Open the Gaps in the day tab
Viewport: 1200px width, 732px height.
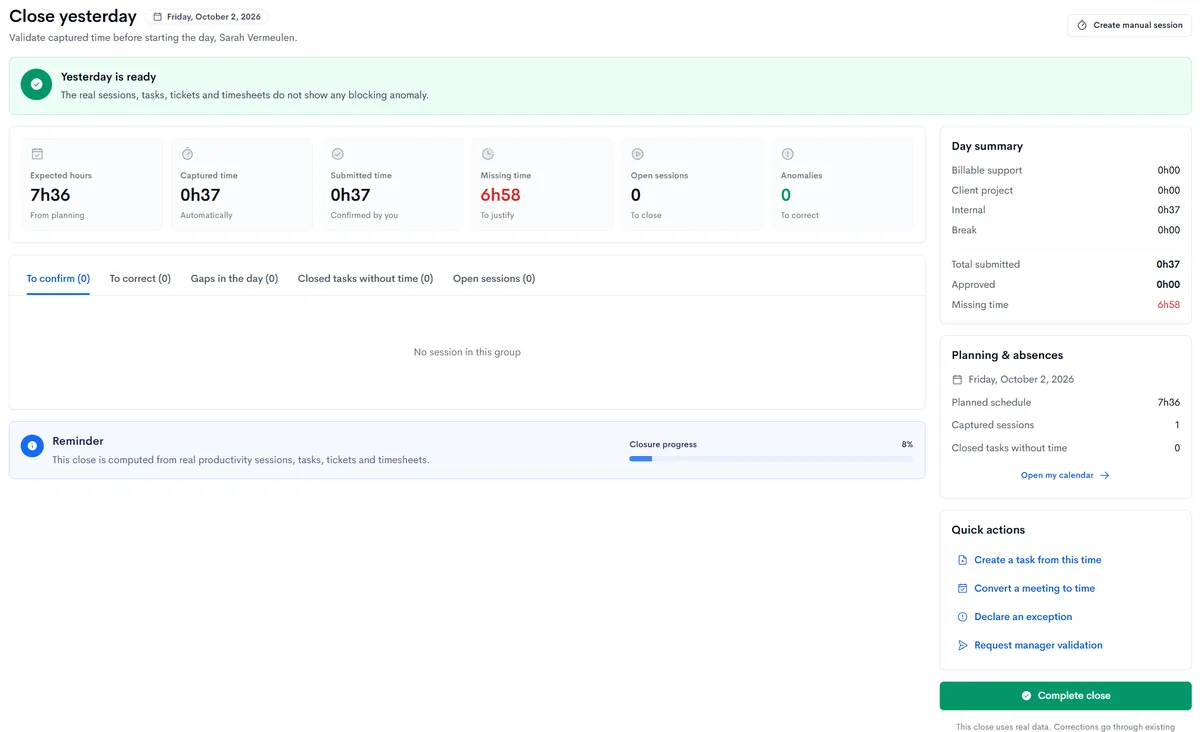234,279
